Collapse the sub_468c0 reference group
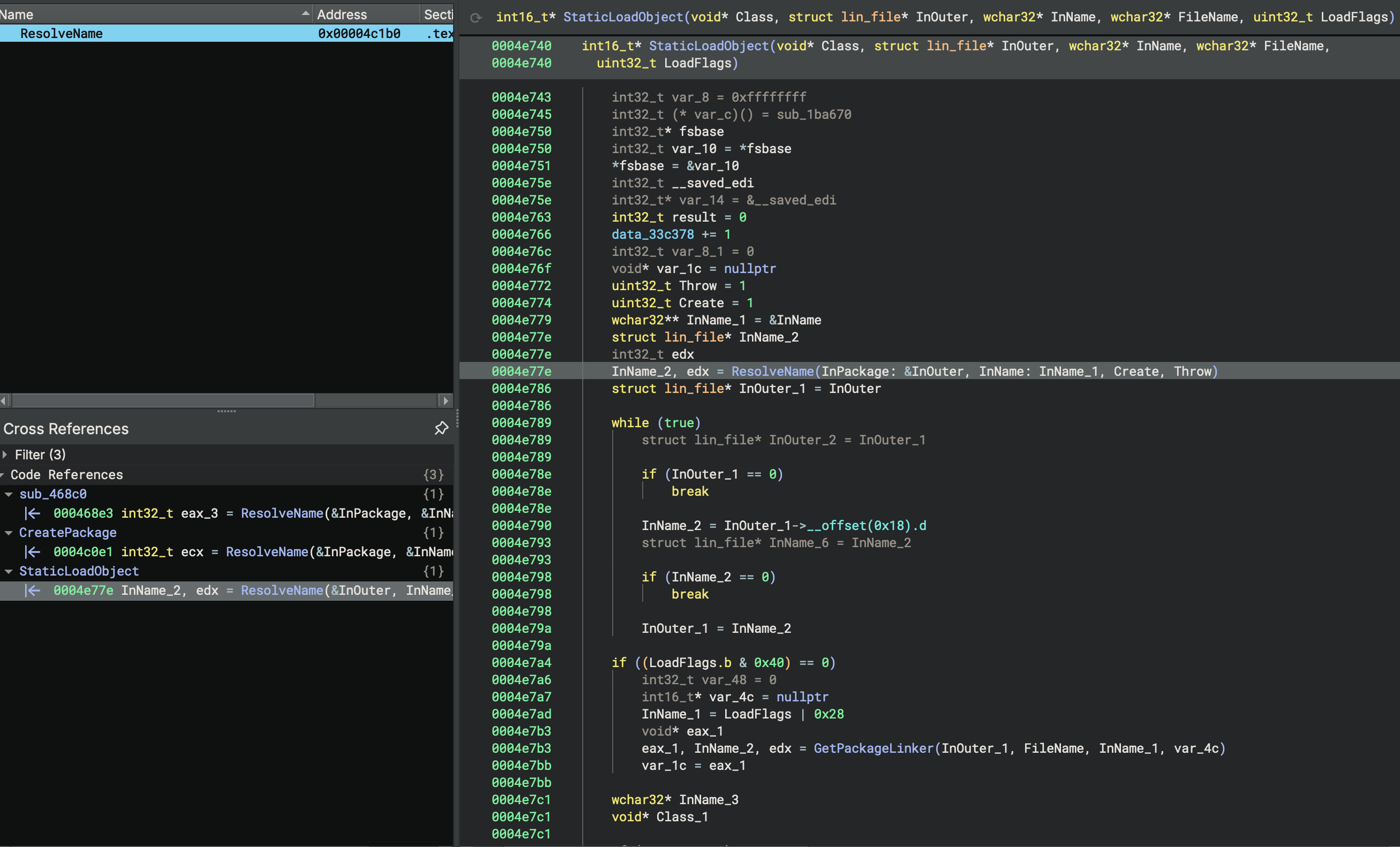This screenshot has width=1400, height=847. coord(9,494)
